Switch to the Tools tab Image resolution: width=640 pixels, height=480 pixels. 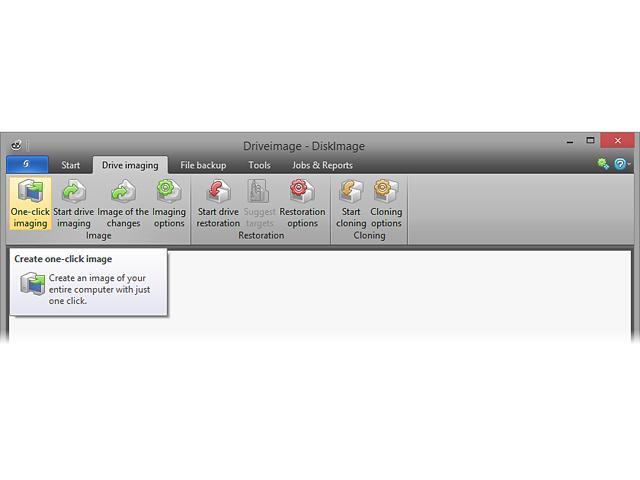click(x=259, y=165)
